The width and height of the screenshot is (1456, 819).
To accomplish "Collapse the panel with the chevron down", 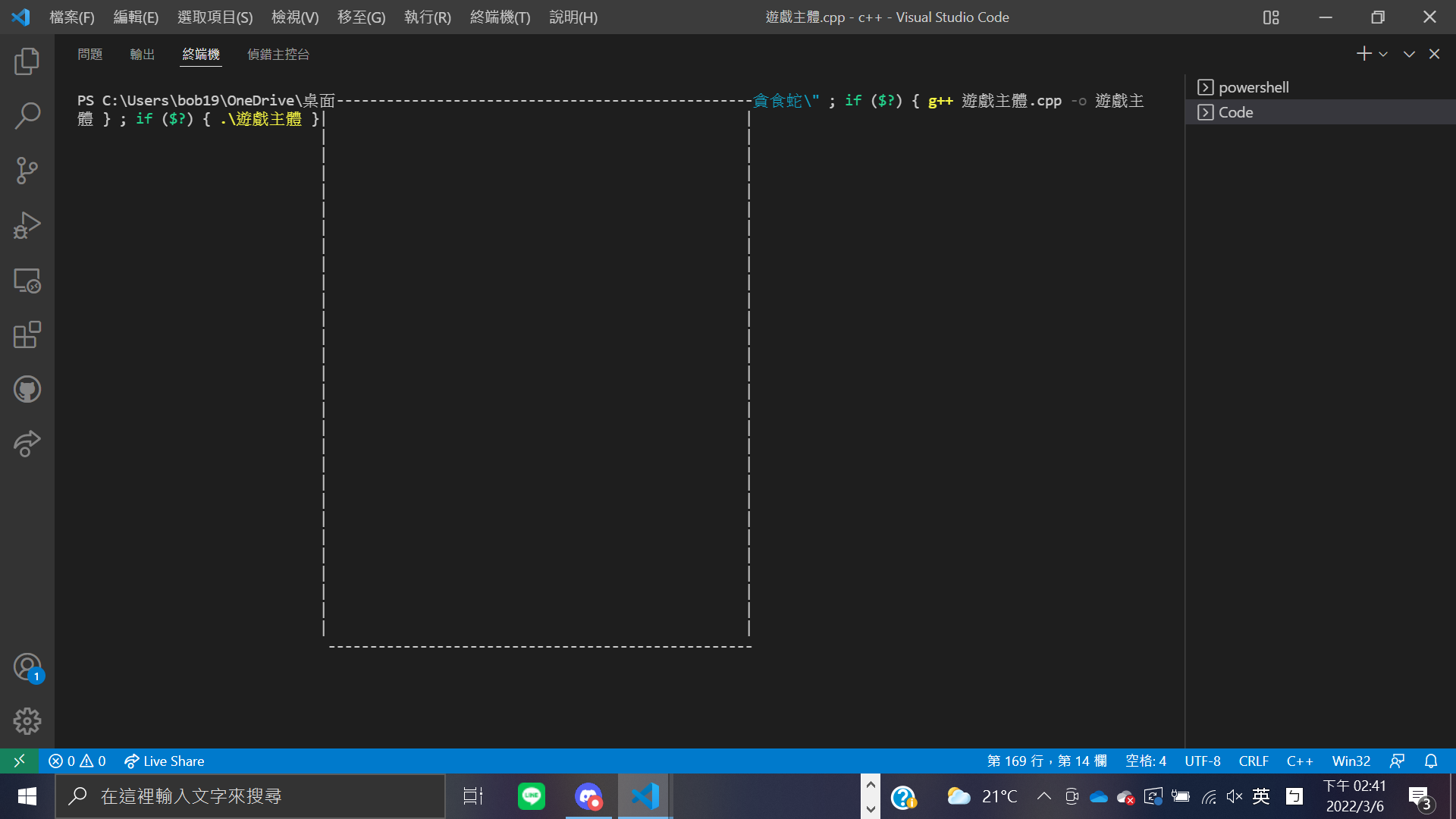I will (1409, 55).
